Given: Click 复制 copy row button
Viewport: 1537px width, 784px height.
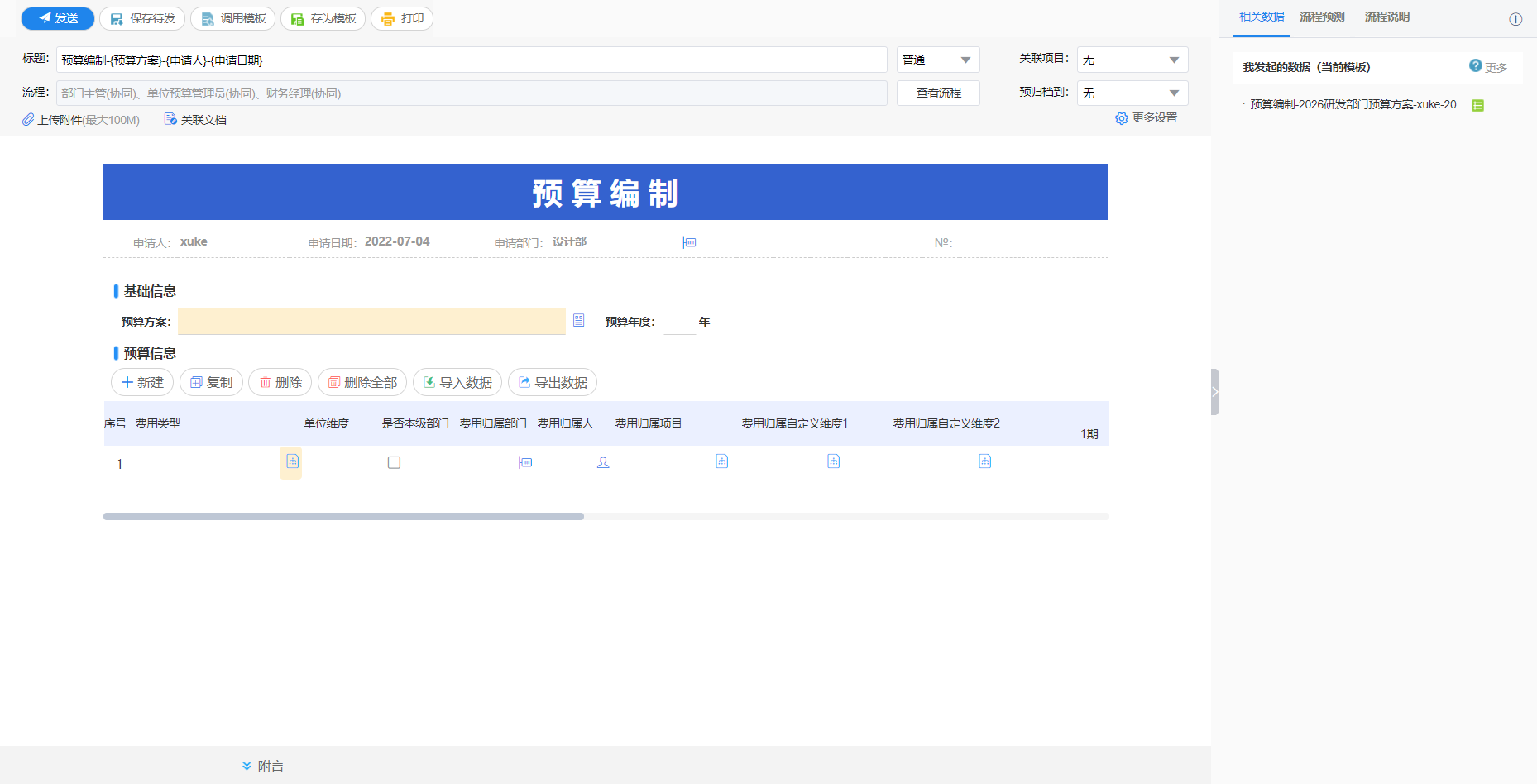Looking at the screenshot, I should [x=211, y=382].
